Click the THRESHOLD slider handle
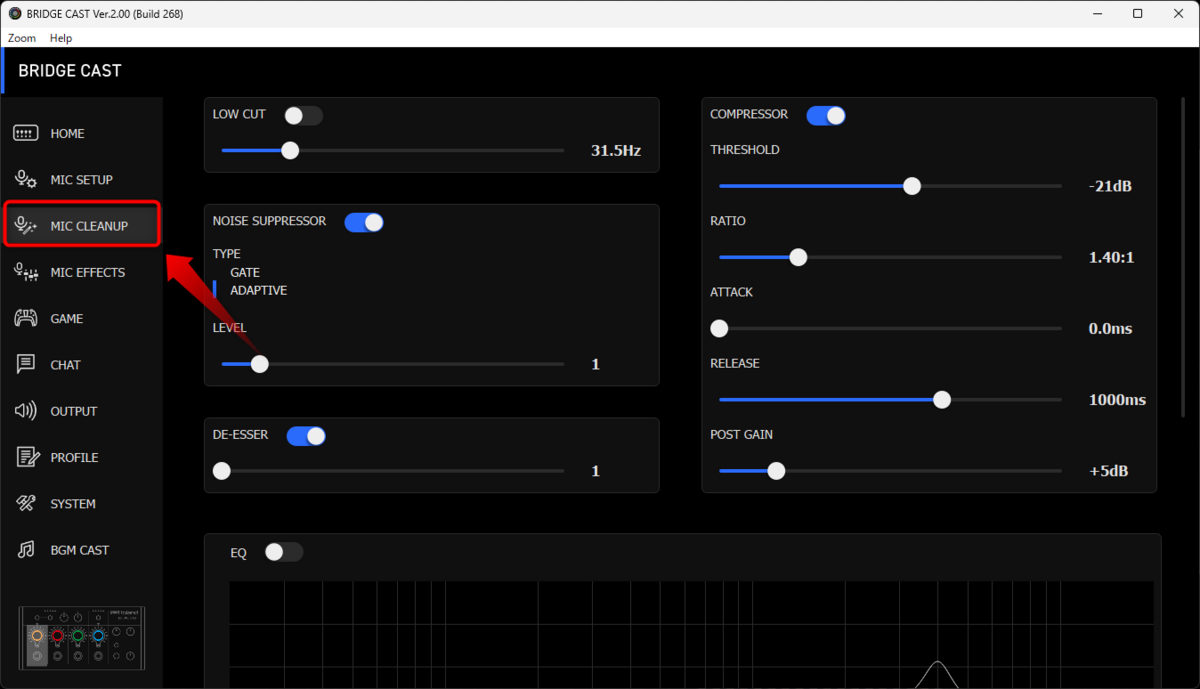The image size is (1200, 689). point(912,186)
